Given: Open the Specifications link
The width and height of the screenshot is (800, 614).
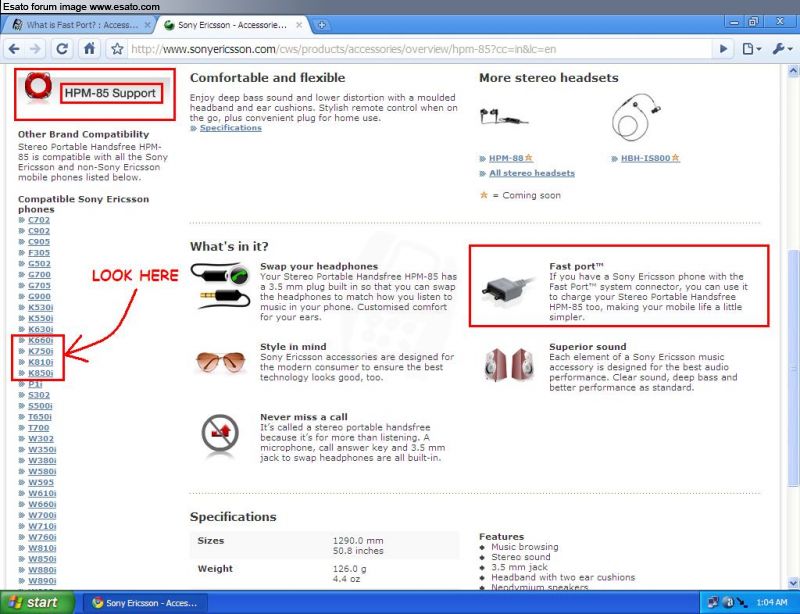Looking at the screenshot, I should click(x=231, y=128).
